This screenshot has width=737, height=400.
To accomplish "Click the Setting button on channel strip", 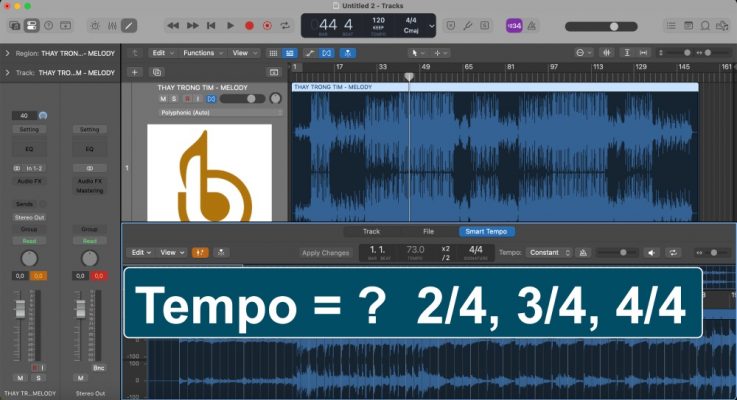I will tap(29, 130).
